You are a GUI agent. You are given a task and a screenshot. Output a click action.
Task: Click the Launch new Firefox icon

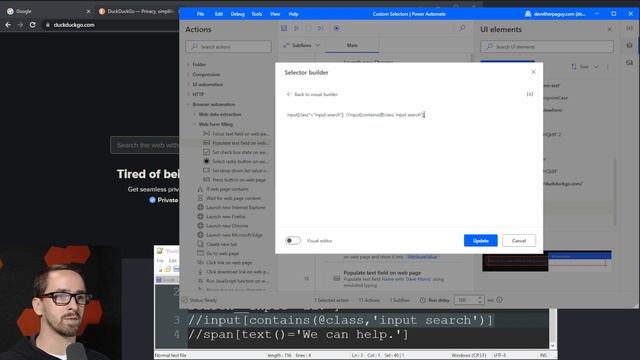click(x=200, y=216)
